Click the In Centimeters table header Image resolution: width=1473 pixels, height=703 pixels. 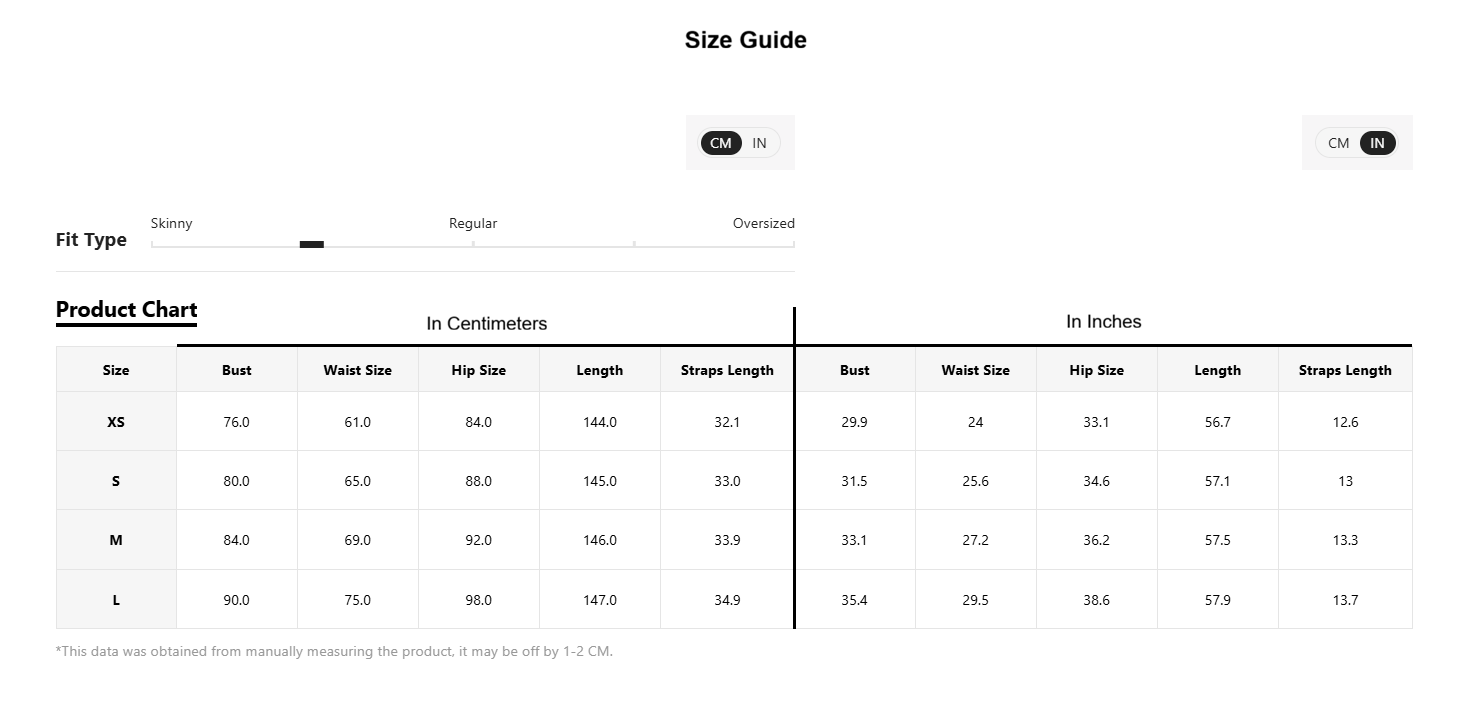[x=487, y=324]
